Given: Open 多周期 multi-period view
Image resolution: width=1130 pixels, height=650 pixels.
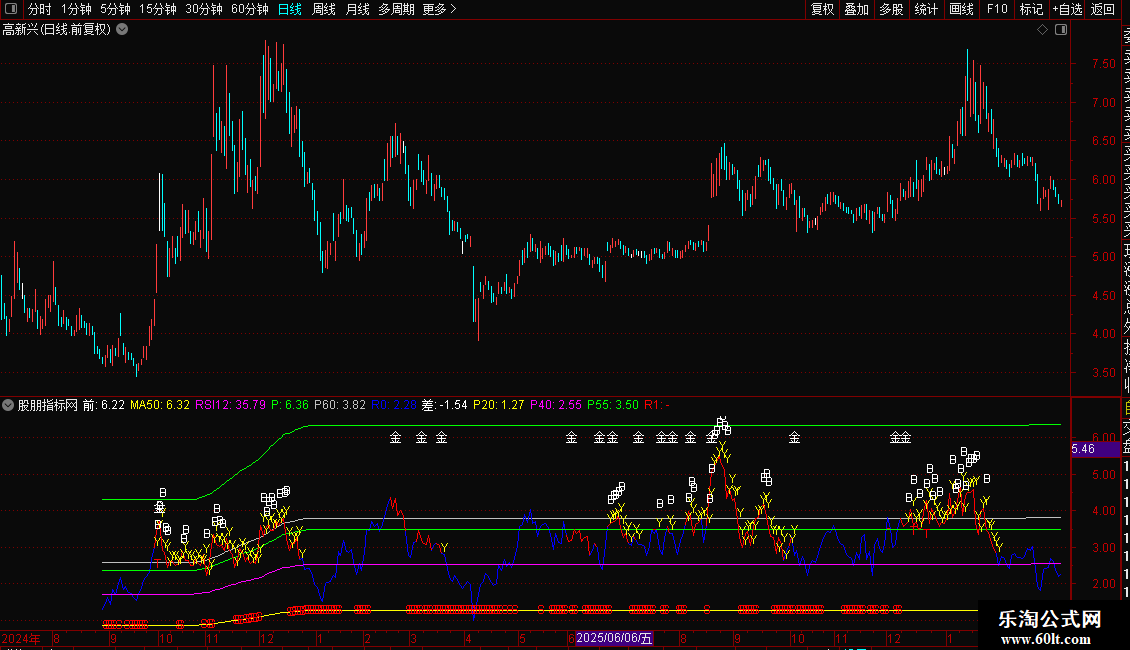Looking at the screenshot, I should click(x=396, y=9).
